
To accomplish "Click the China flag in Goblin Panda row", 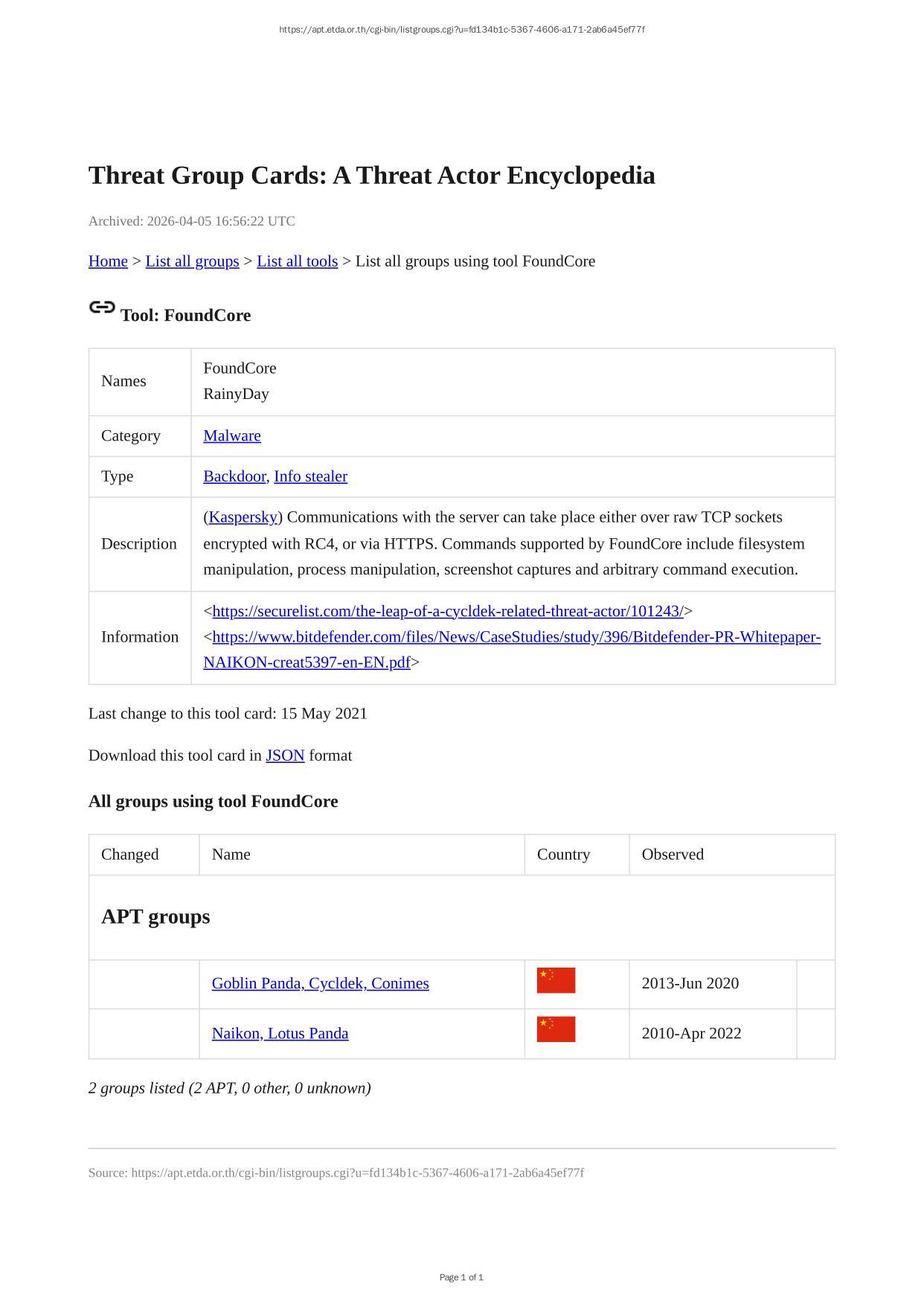I will [x=556, y=980].
